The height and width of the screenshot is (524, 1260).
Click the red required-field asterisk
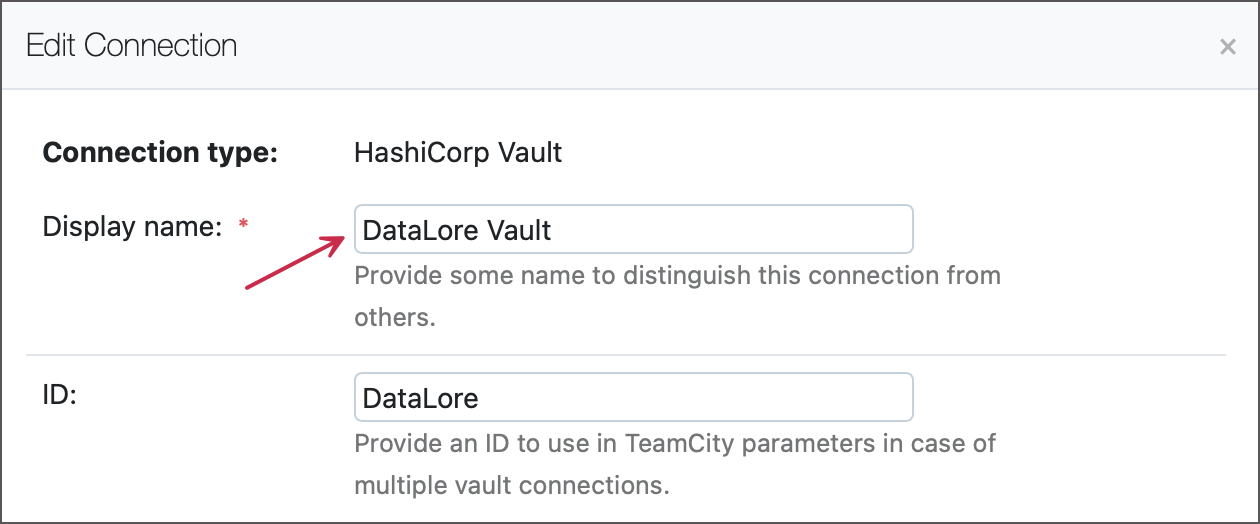click(x=243, y=226)
